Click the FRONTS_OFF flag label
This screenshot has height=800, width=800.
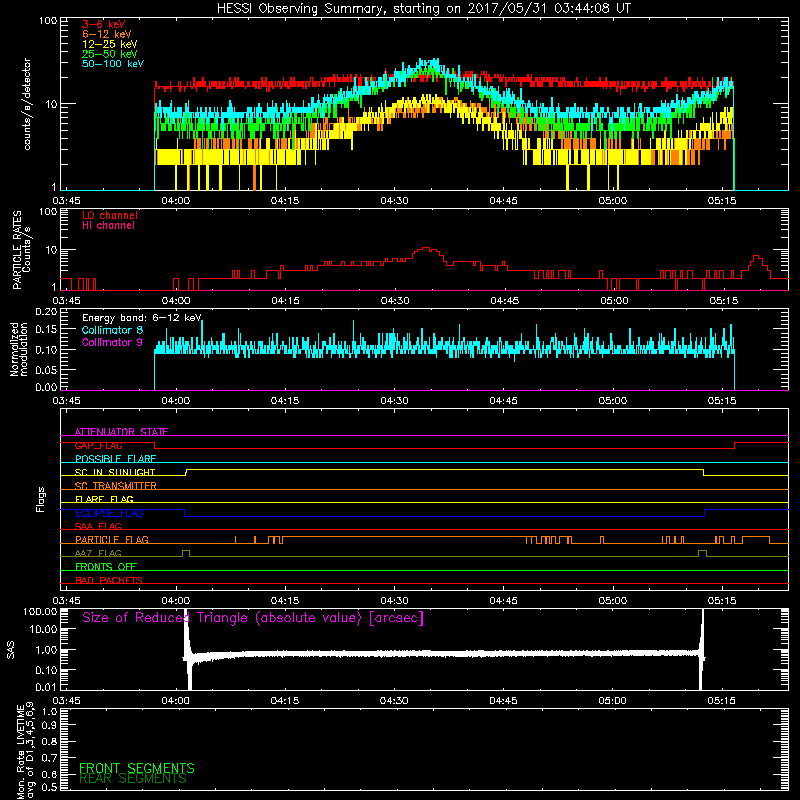point(106,566)
